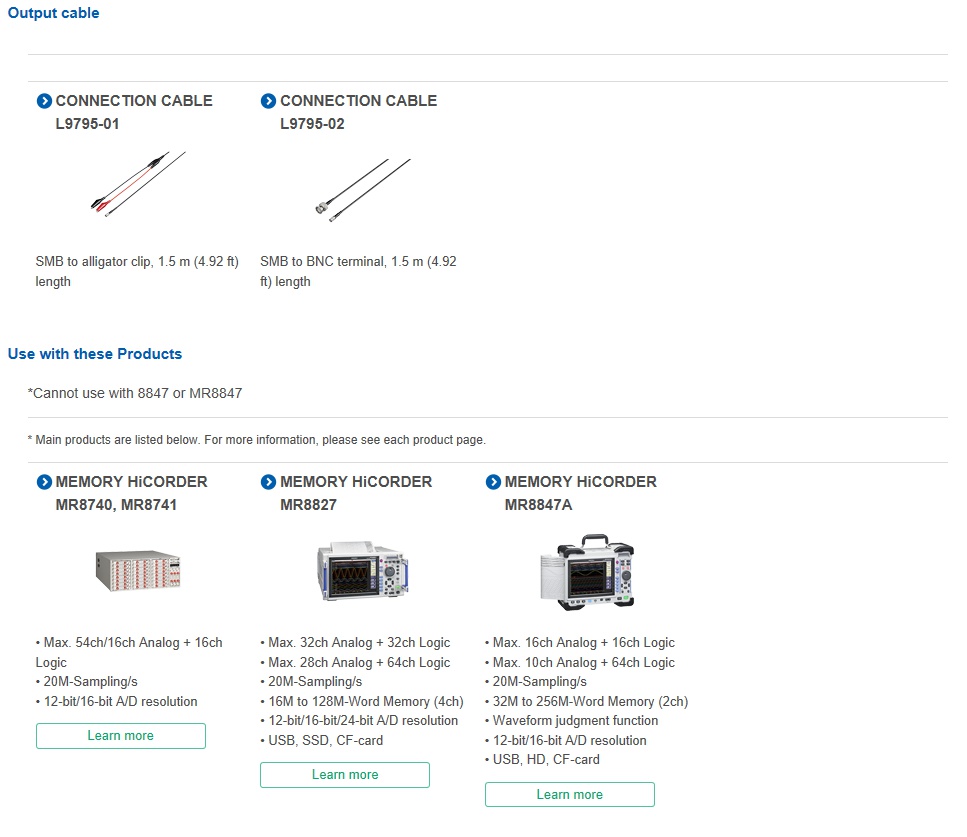
Task: Click arrow icon beside Connection Cable L9795-02
Action: click(268, 101)
